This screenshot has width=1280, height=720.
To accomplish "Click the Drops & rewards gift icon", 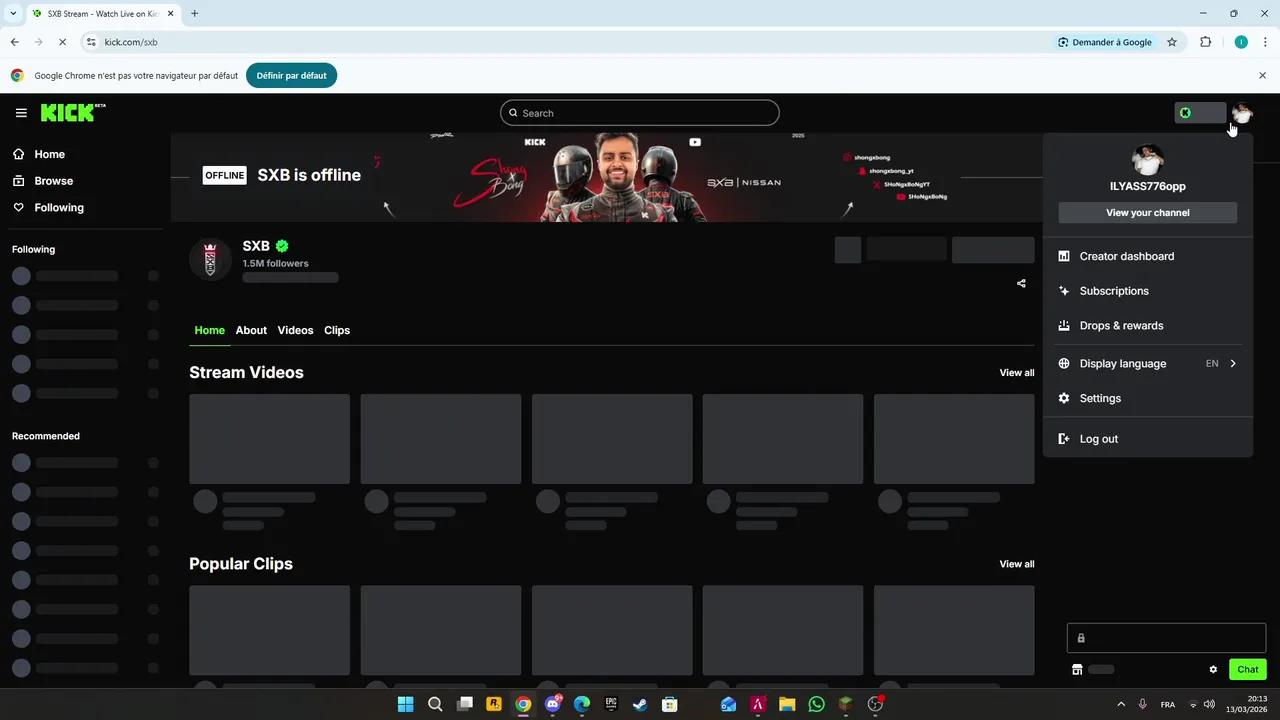I will [x=1063, y=325].
